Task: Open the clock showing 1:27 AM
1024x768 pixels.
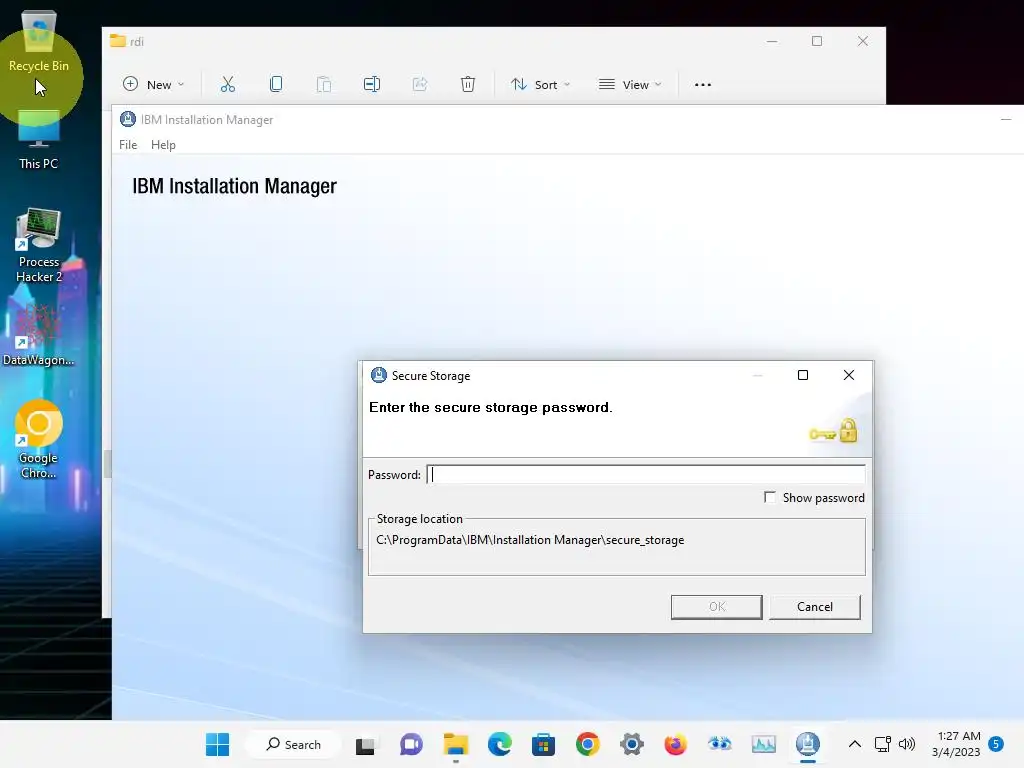Action: tap(956, 744)
